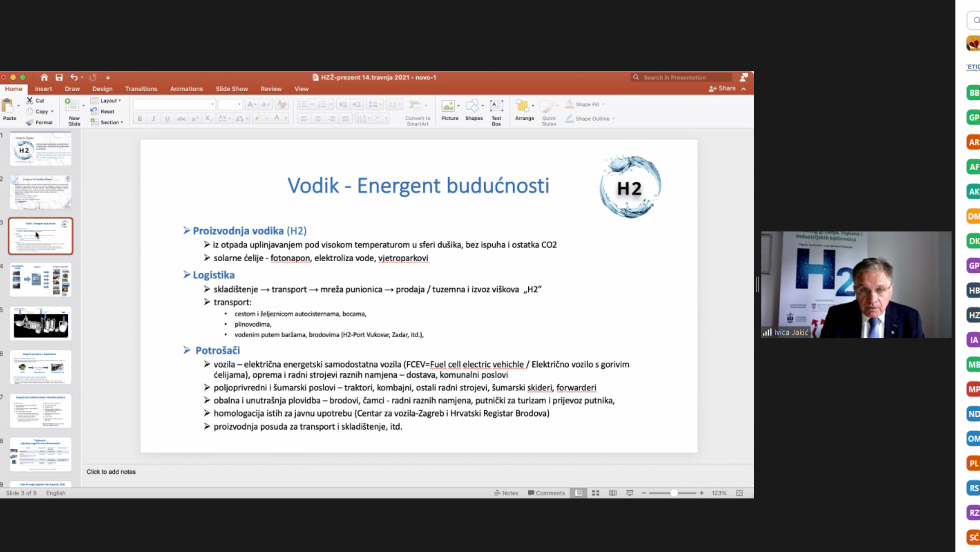Image resolution: width=980 pixels, height=552 pixels.
Task: Click the 'Fuel cell electric vehichle' underlined text
Action: click(x=477, y=364)
